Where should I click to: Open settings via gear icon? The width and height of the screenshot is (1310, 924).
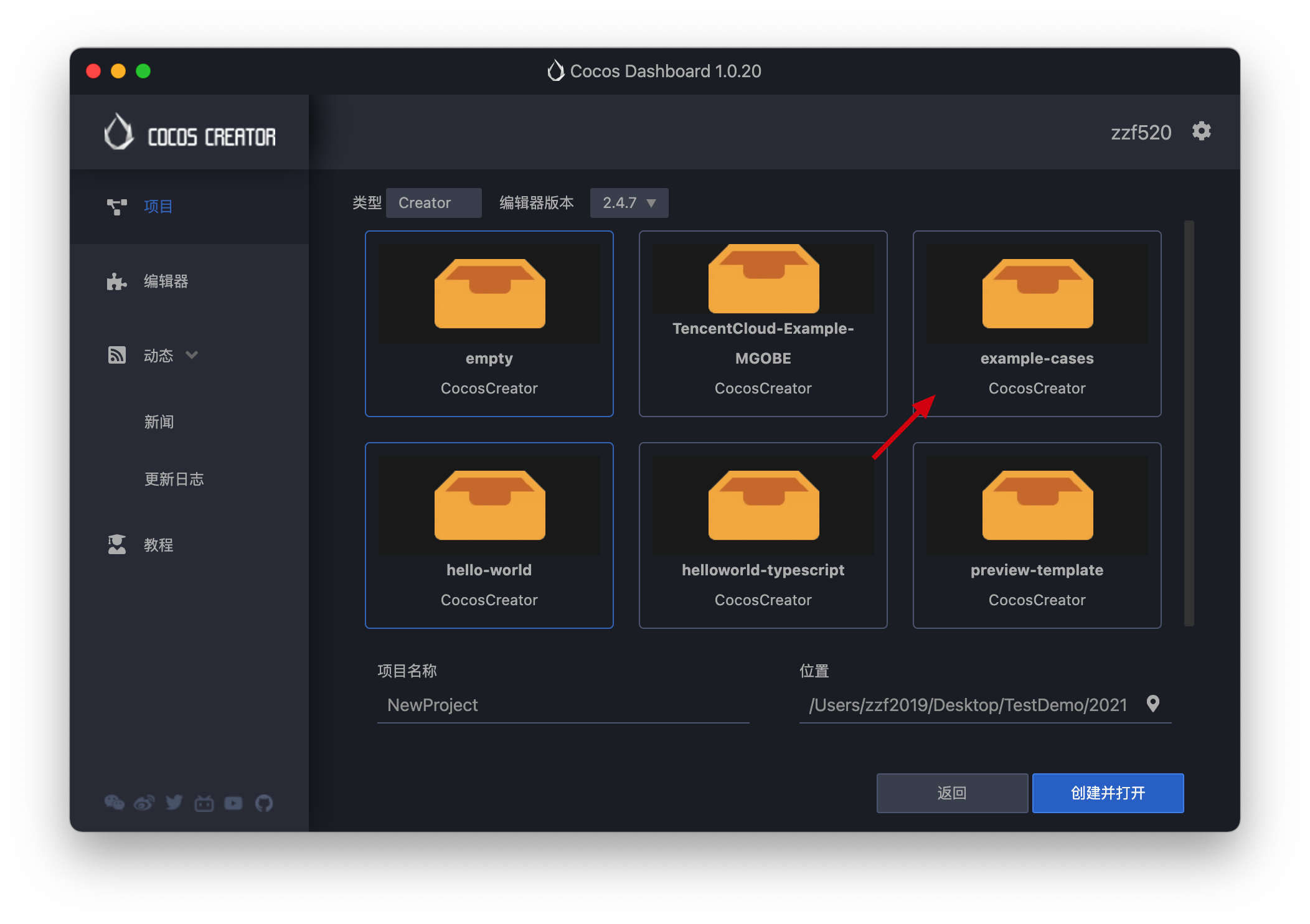click(x=1201, y=131)
